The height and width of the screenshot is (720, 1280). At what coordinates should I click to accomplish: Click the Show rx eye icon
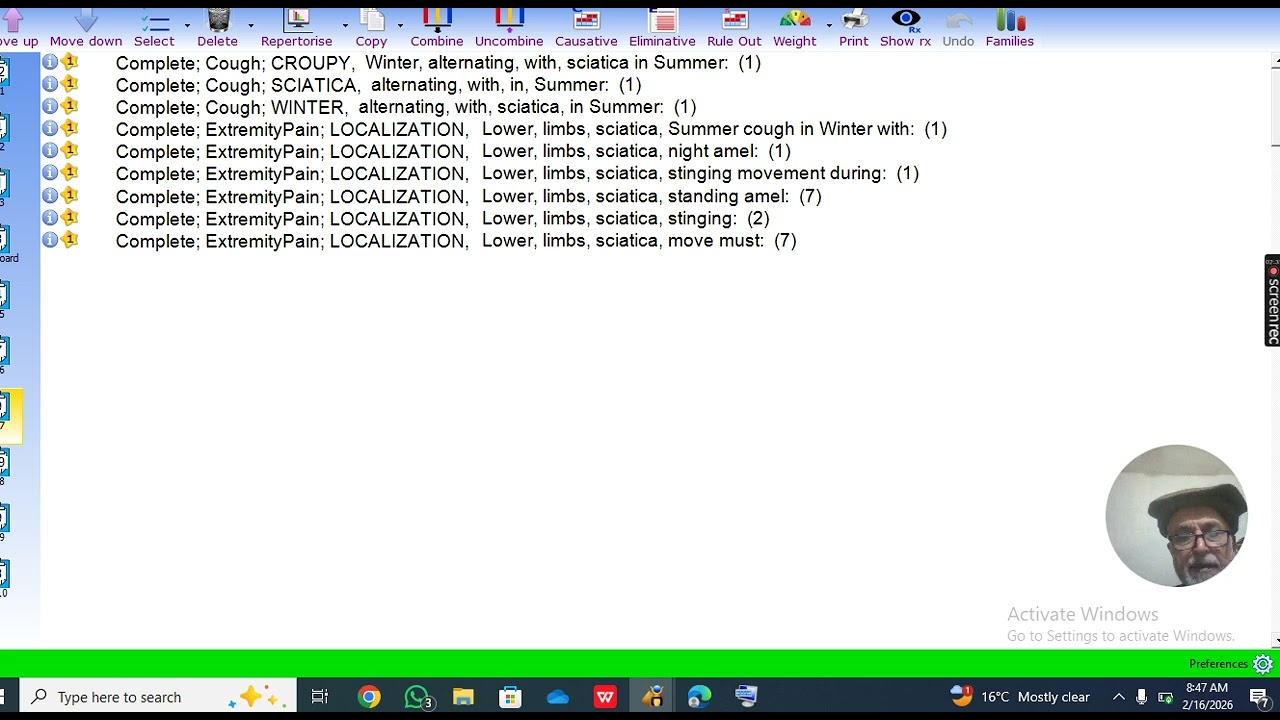coord(906,21)
